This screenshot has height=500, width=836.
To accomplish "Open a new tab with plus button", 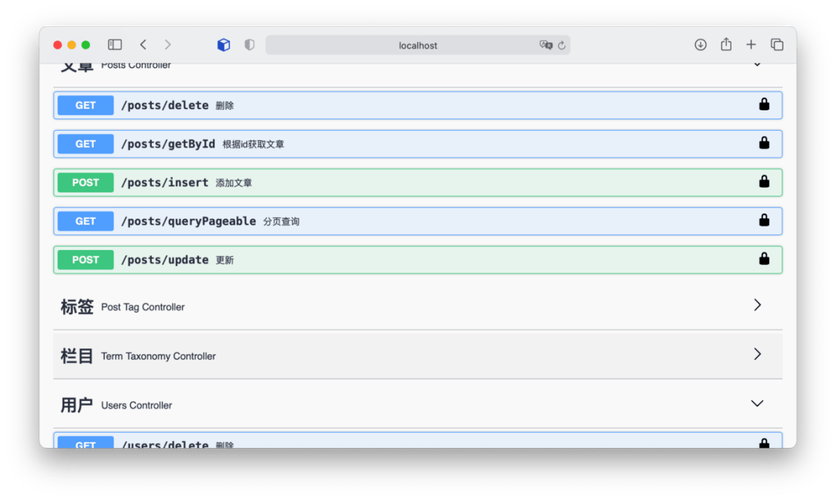I will pyautogui.click(x=751, y=45).
